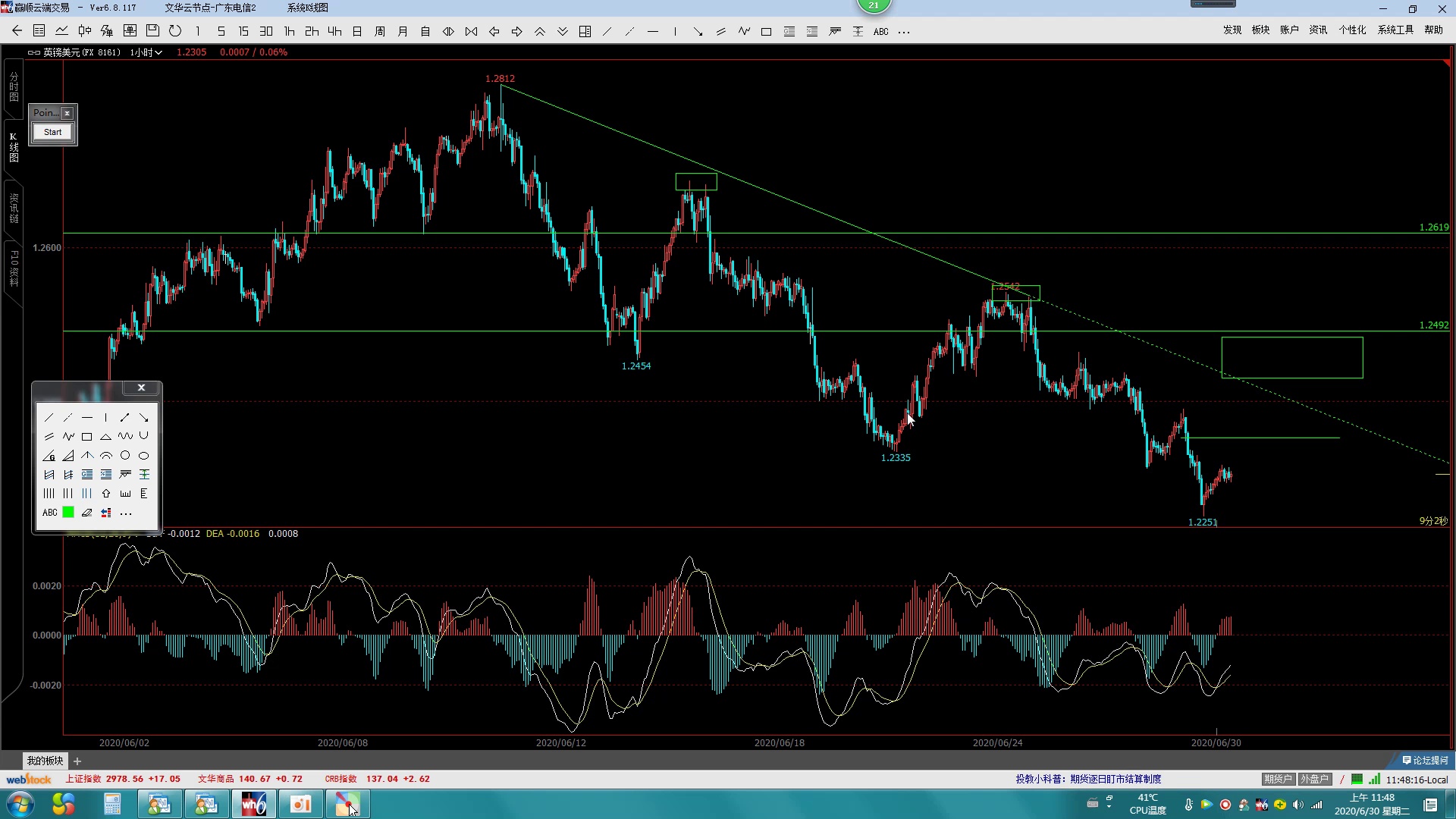Switch chart to 4h period

(x=334, y=31)
